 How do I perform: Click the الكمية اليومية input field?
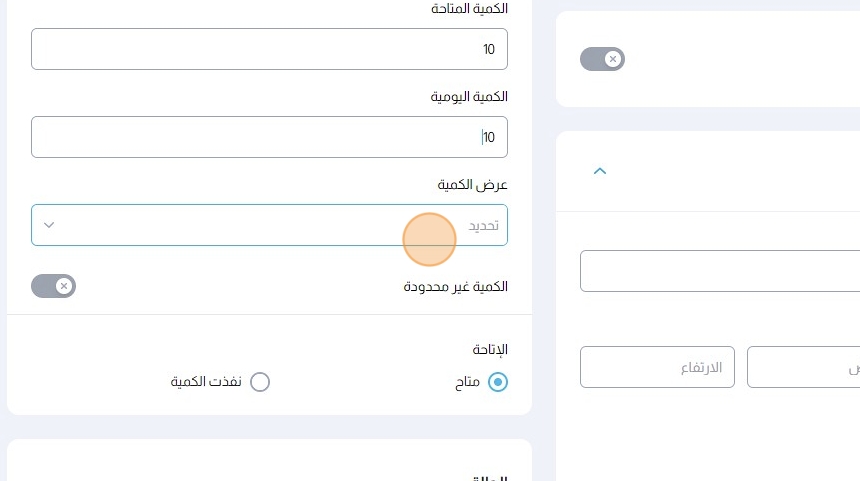(269, 137)
